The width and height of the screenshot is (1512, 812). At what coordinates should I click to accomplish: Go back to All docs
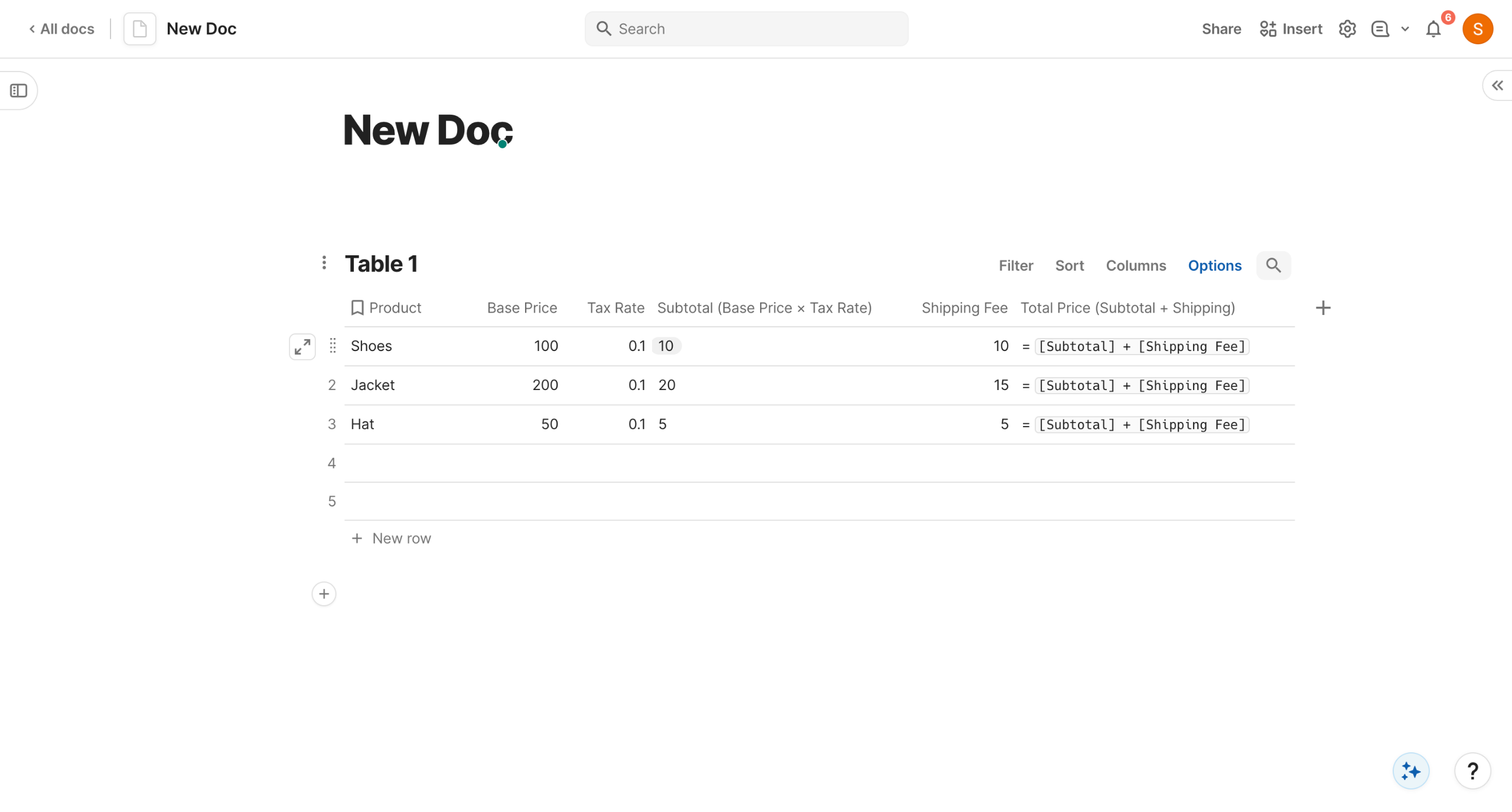click(x=61, y=29)
